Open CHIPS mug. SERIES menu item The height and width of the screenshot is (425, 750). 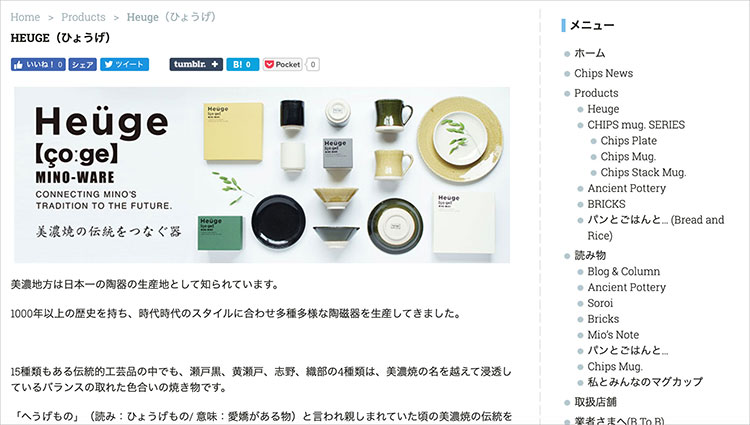(x=636, y=125)
